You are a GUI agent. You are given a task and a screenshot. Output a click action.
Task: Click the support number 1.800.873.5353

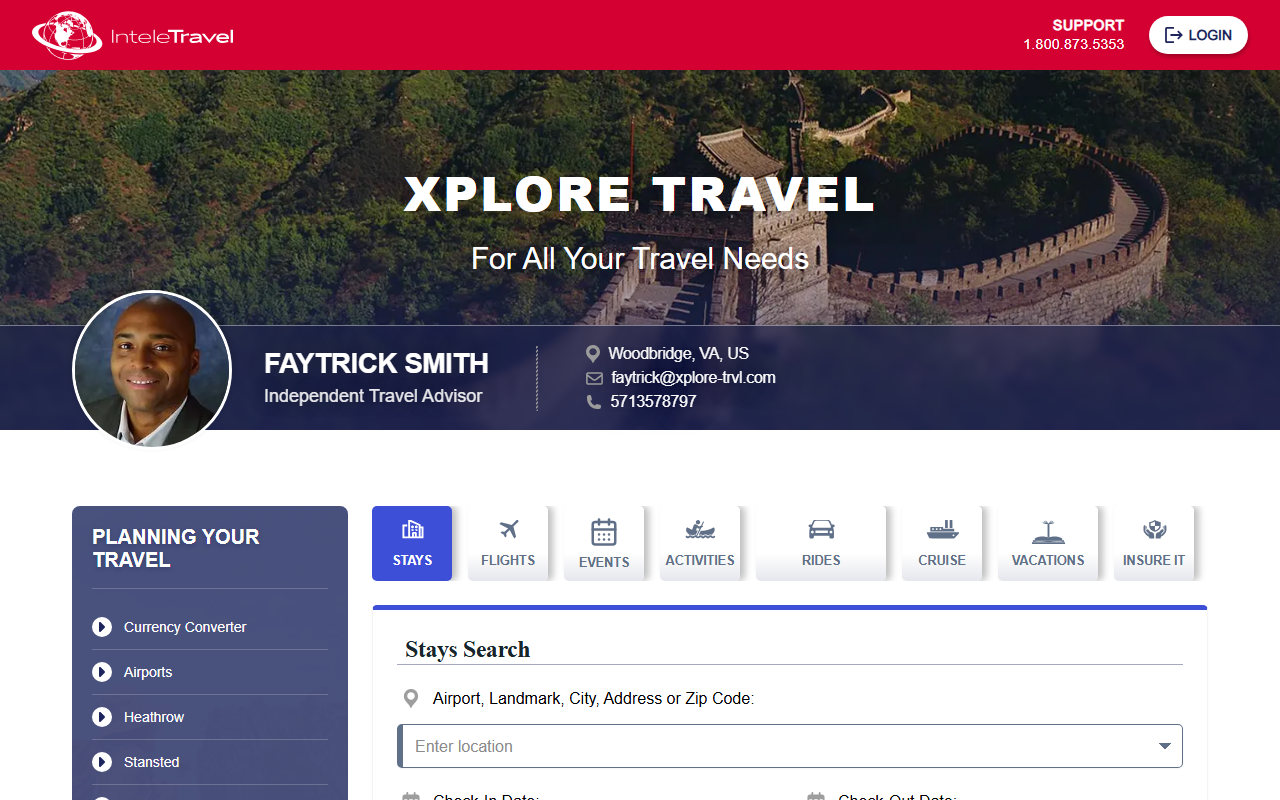coord(1073,44)
